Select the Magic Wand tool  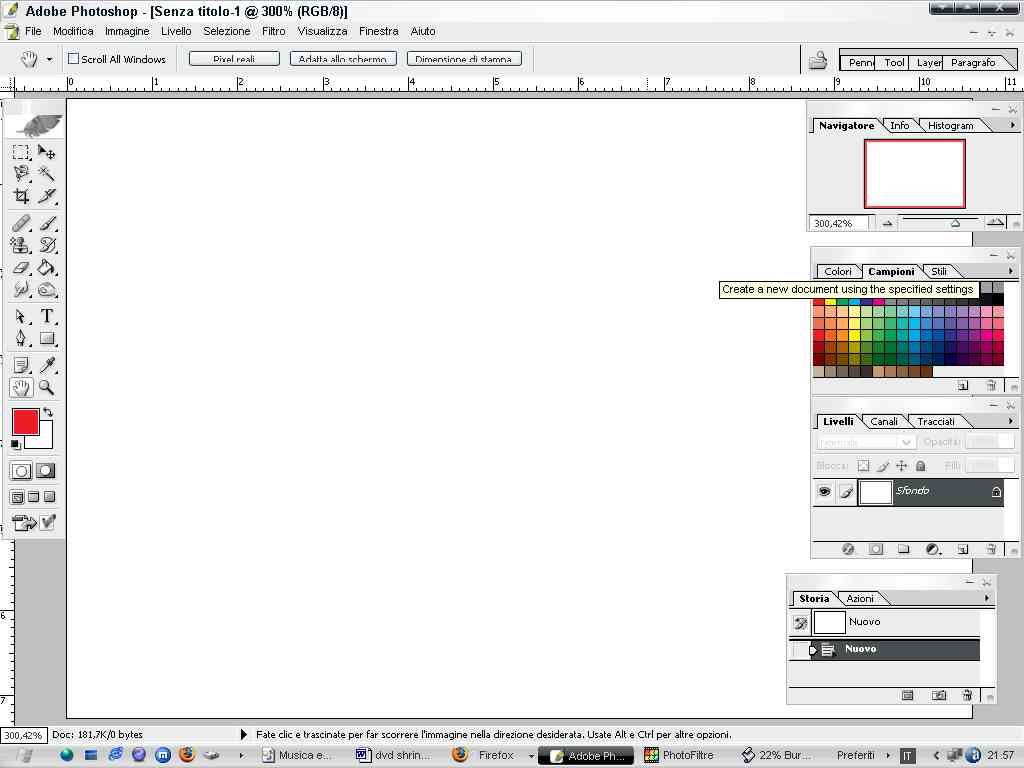[x=46, y=174]
